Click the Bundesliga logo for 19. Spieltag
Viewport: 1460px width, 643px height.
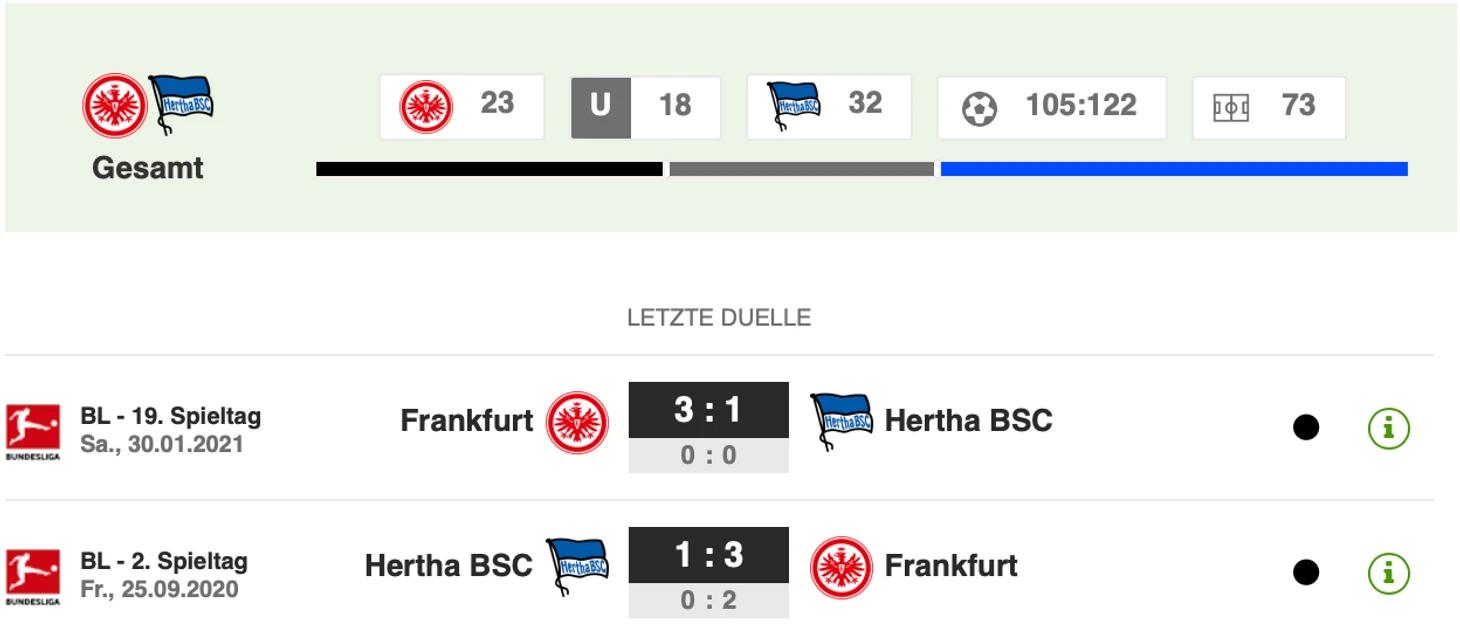32,431
